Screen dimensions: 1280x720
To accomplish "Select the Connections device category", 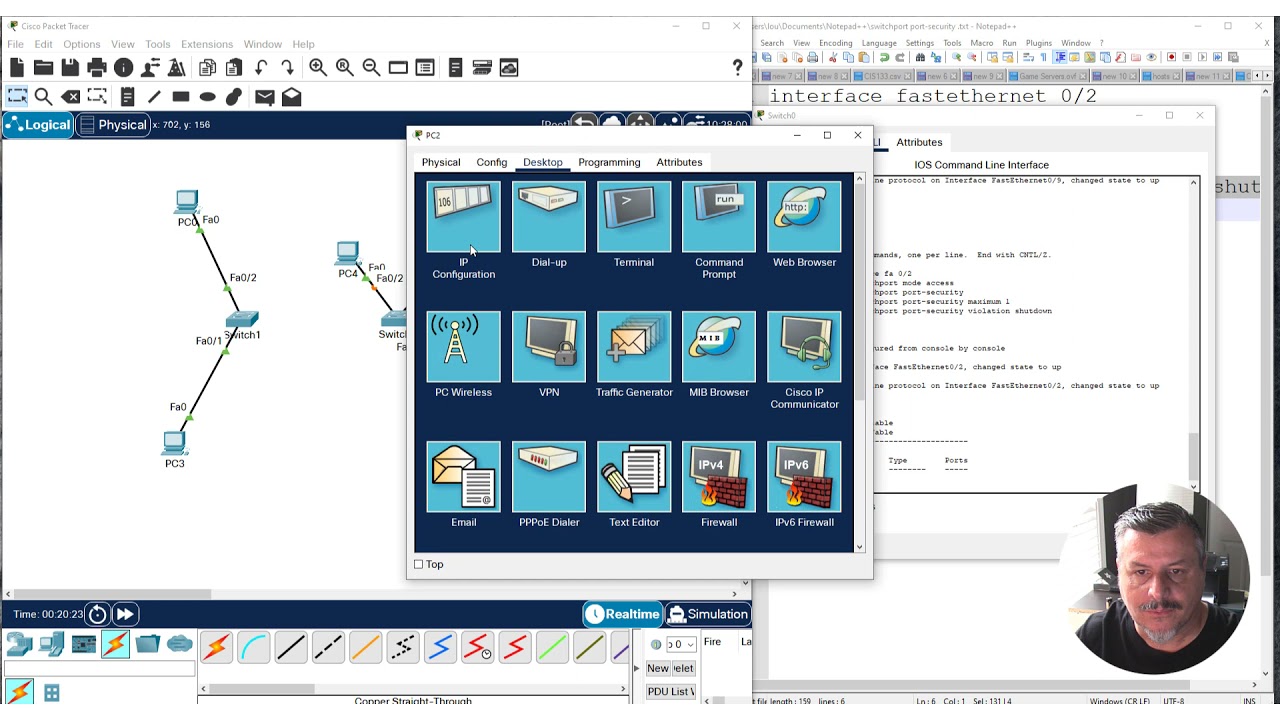I will pos(115,644).
